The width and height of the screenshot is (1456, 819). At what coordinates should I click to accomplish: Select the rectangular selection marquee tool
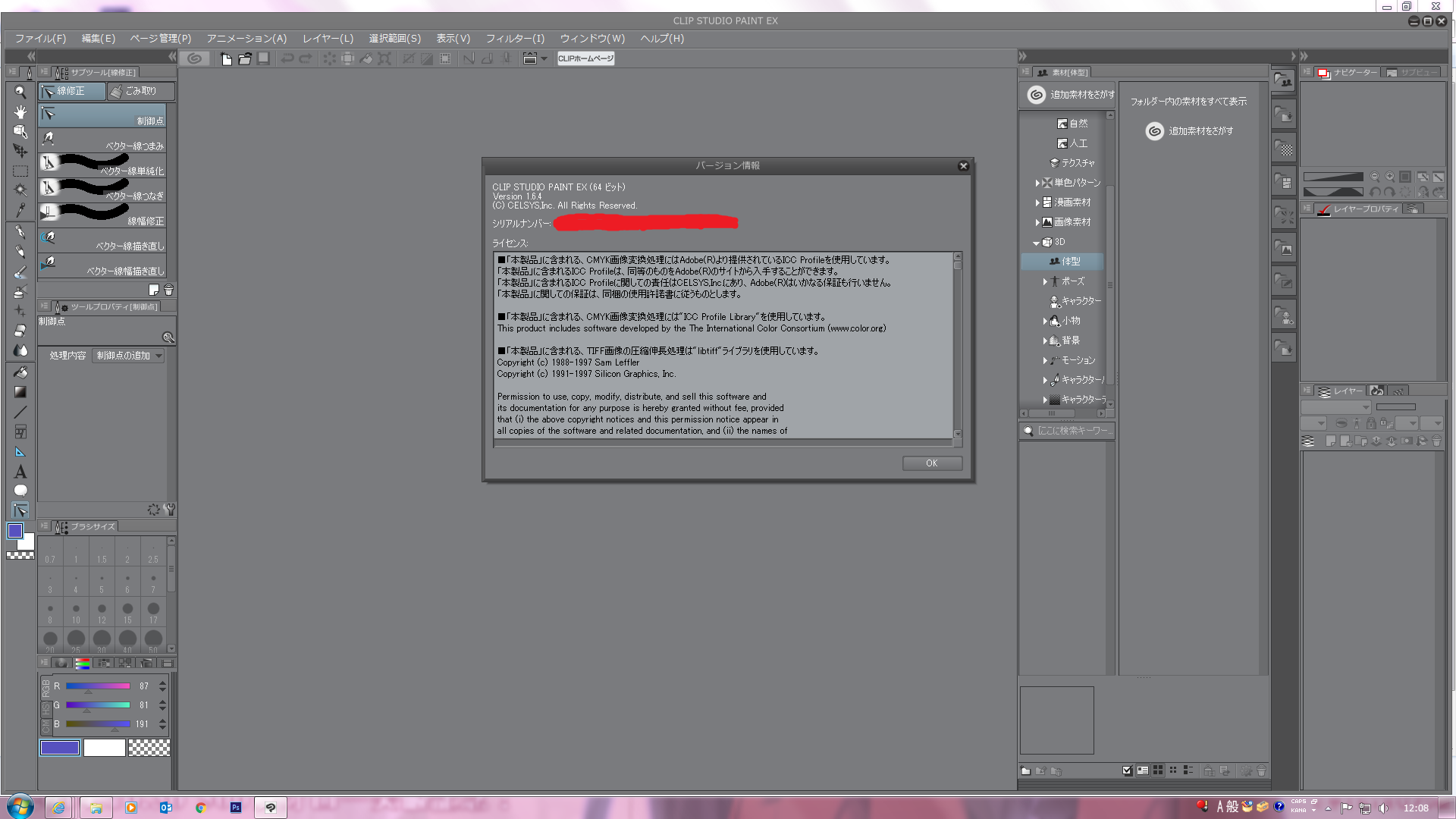pyautogui.click(x=20, y=171)
